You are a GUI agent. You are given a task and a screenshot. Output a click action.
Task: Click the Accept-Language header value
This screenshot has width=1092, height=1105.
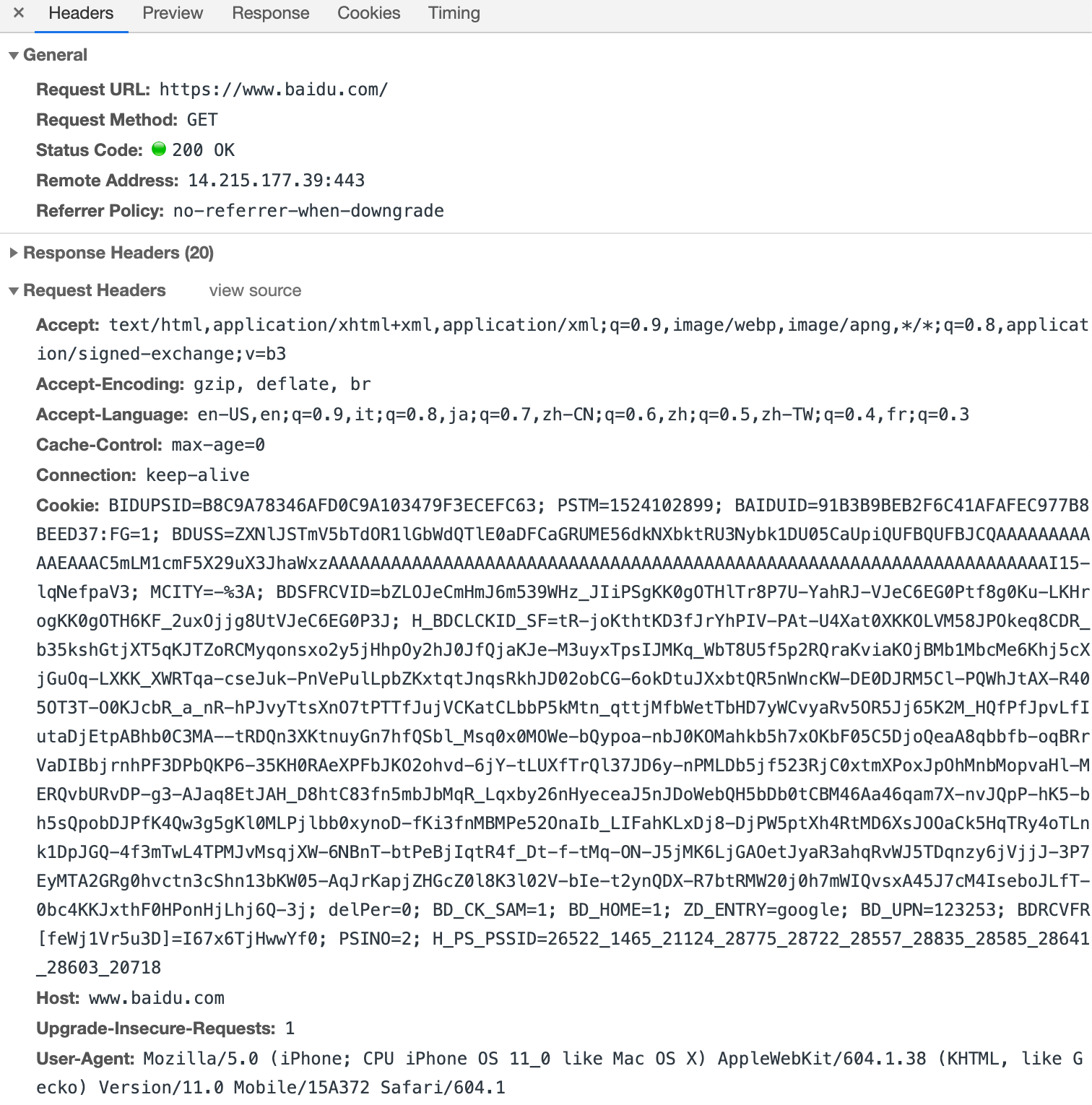[583, 415]
